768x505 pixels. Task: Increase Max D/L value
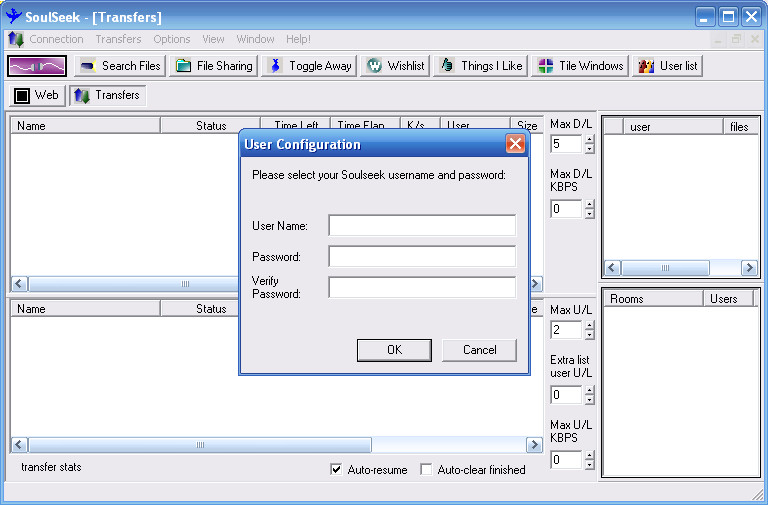pos(590,139)
